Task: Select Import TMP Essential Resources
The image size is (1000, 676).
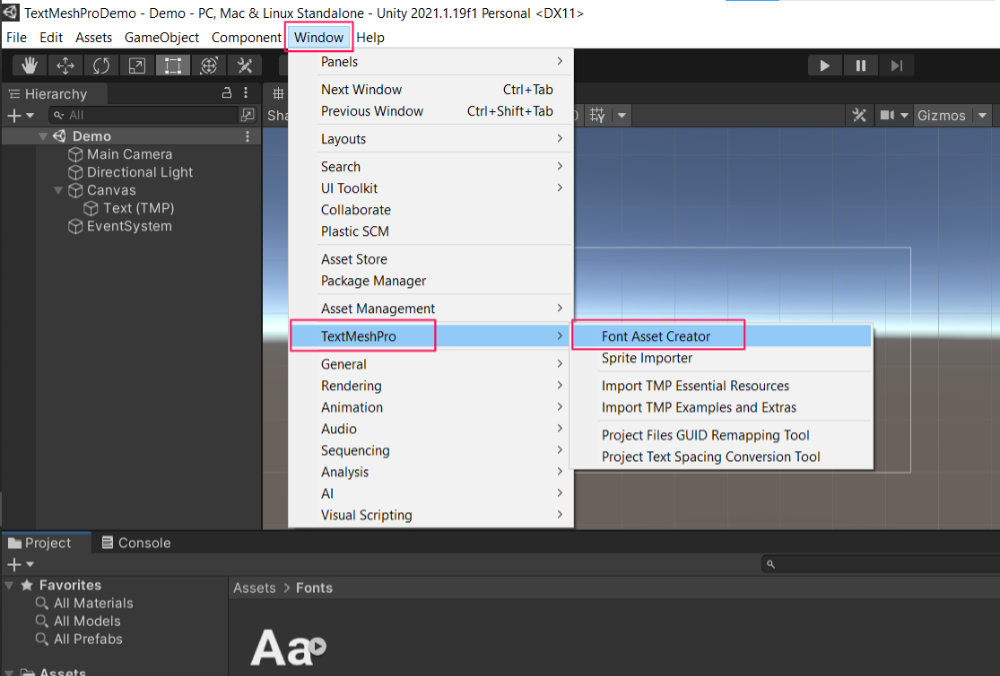Action: pos(721,386)
